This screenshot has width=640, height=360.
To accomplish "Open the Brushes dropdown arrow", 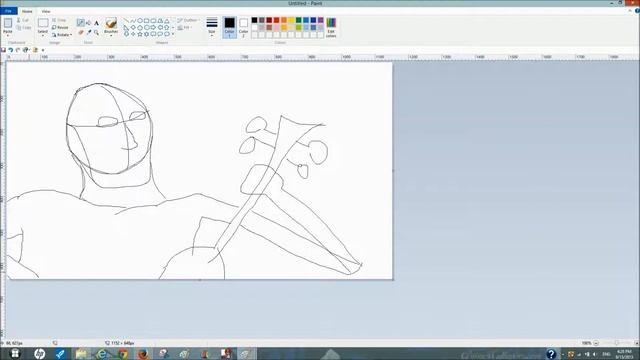I will pyautogui.click(x=111, y=36).
